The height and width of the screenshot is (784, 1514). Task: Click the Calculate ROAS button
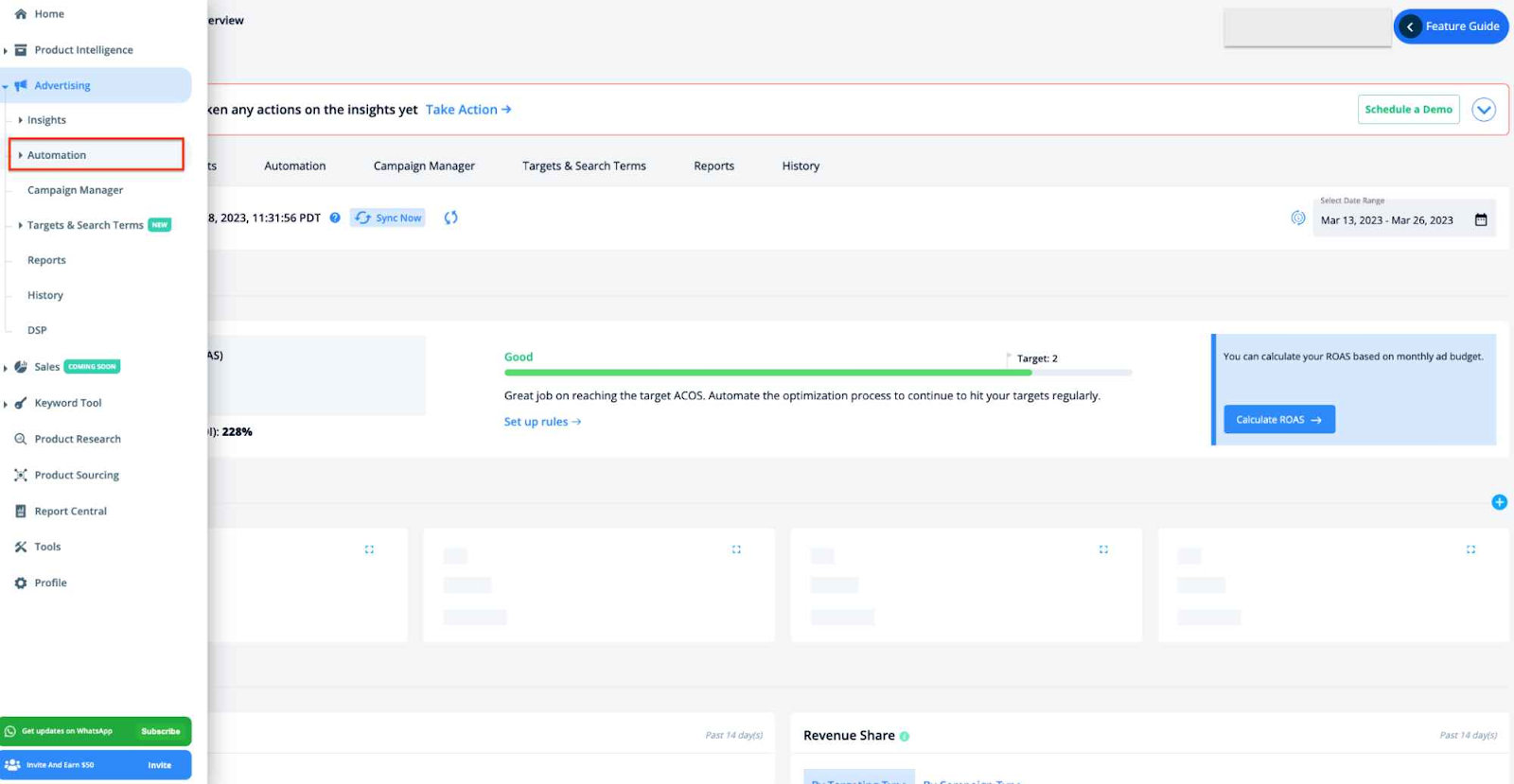[x=1278, y=420]
